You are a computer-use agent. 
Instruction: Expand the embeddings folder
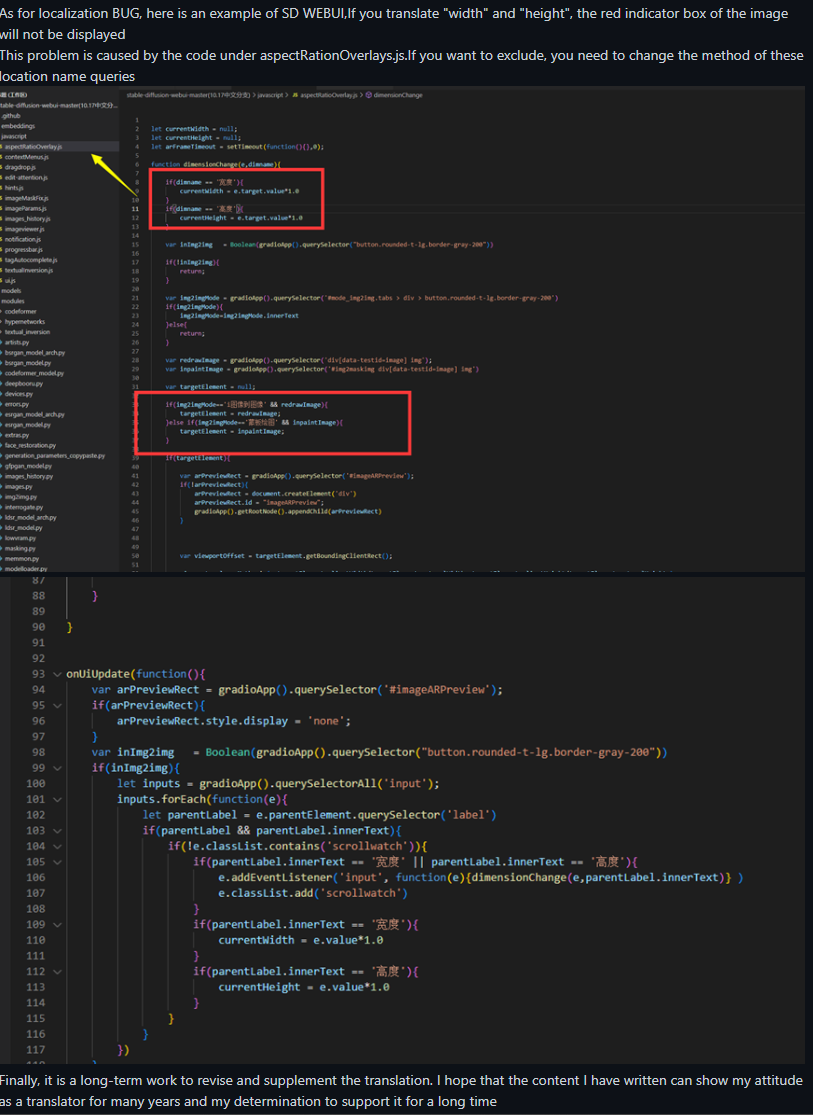(18, 126)
